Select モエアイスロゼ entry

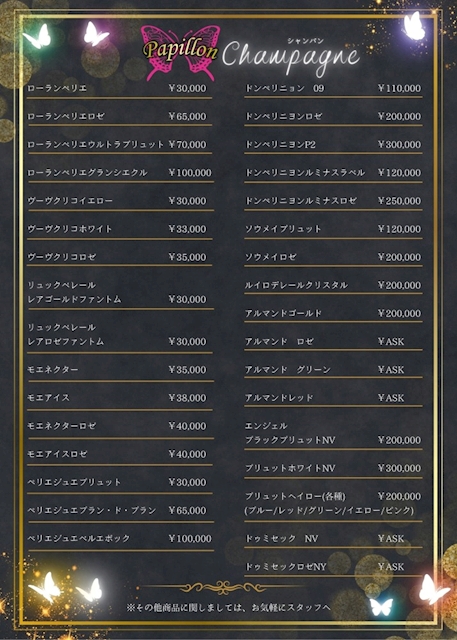pos(119,454)
